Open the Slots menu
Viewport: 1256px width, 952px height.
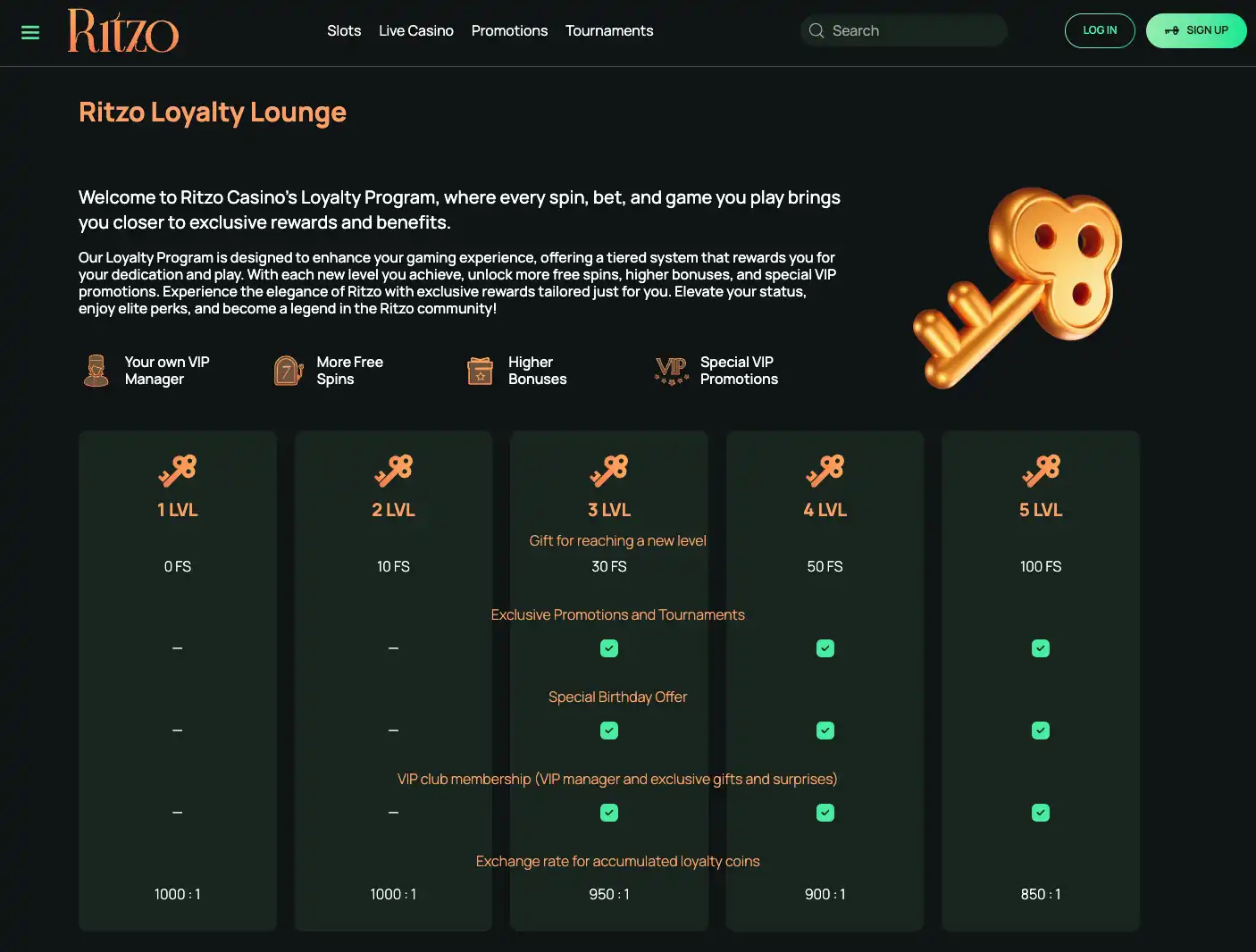pyautogui.click(x=344, y=31)
